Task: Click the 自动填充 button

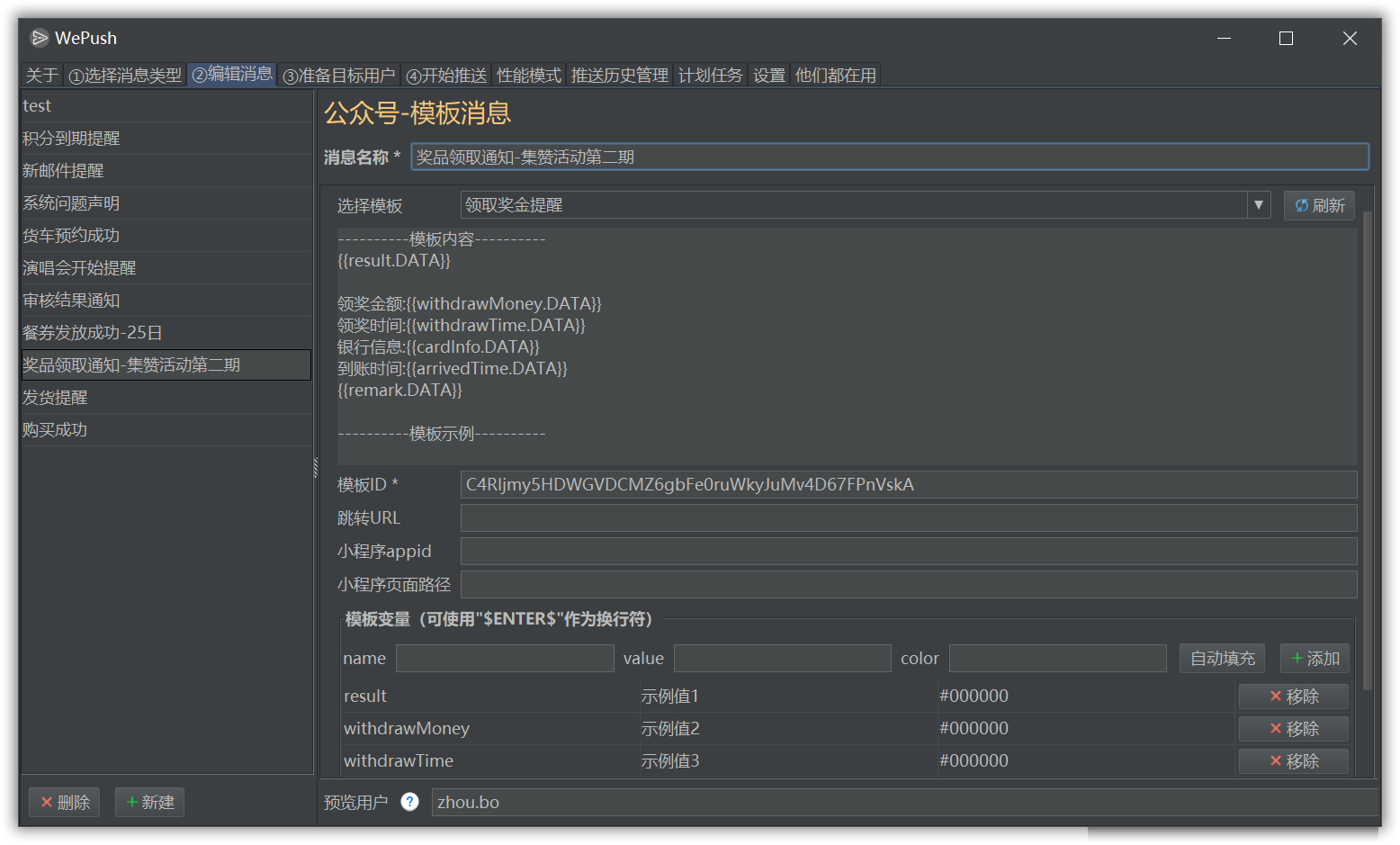Action: (x=1222, y=659)
